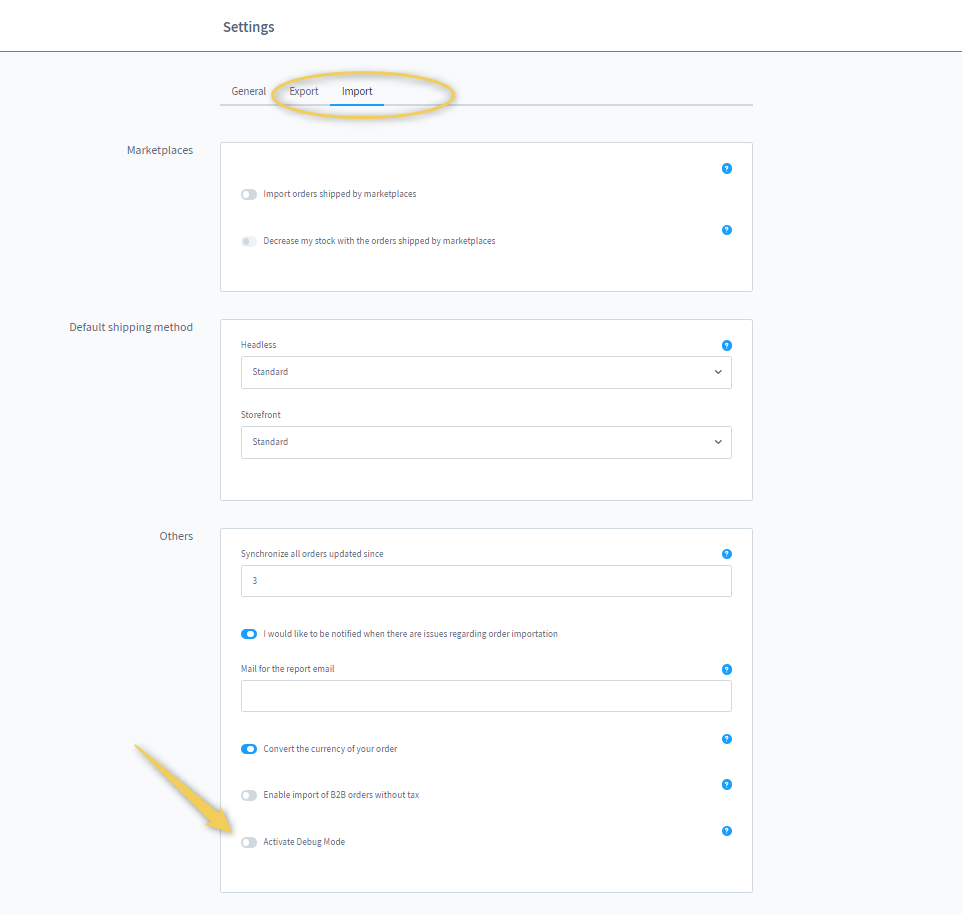This screenshot has width=962, height=914.
Task: Click help icon for Activate Debug Mode
Action: point(727,831)
